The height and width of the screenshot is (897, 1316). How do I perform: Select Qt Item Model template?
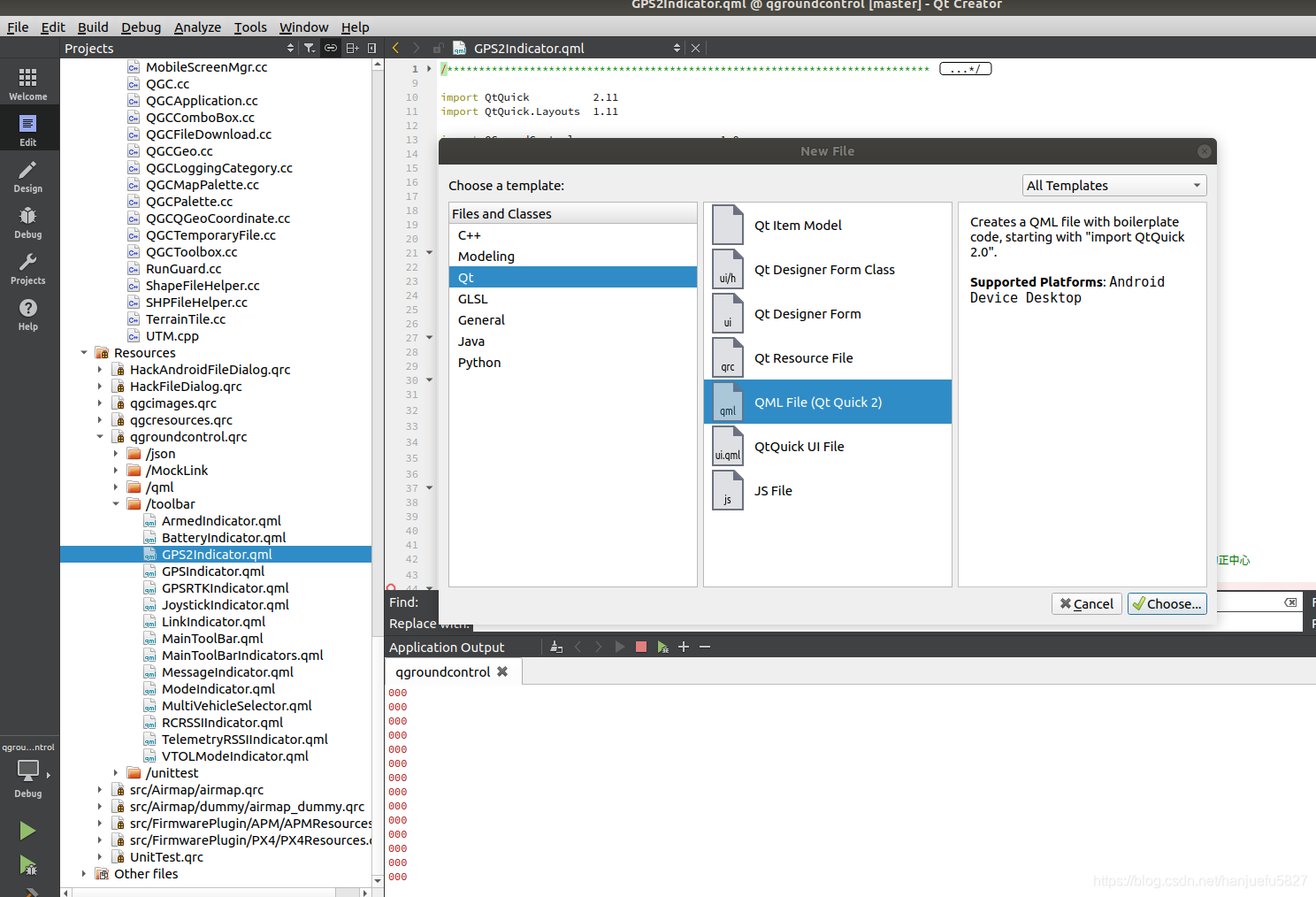pyautogui.click(x=828, y=225)
